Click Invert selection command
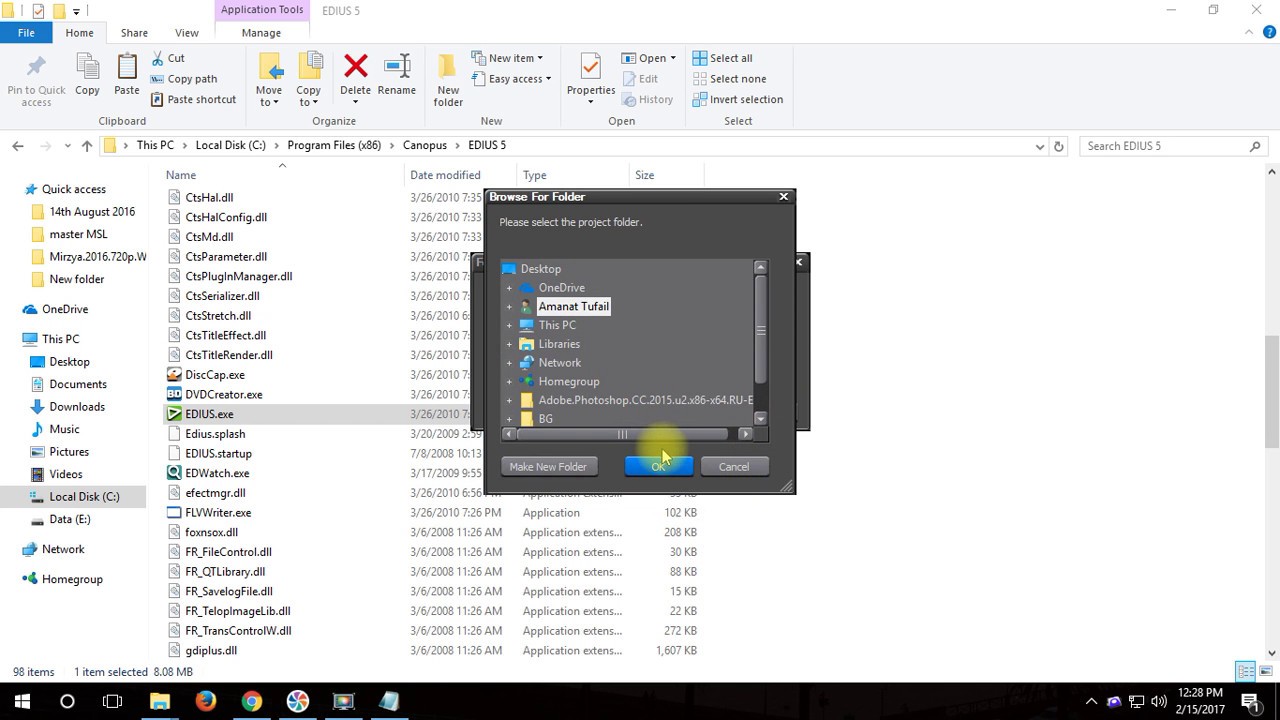 click(x=738, y=99)
